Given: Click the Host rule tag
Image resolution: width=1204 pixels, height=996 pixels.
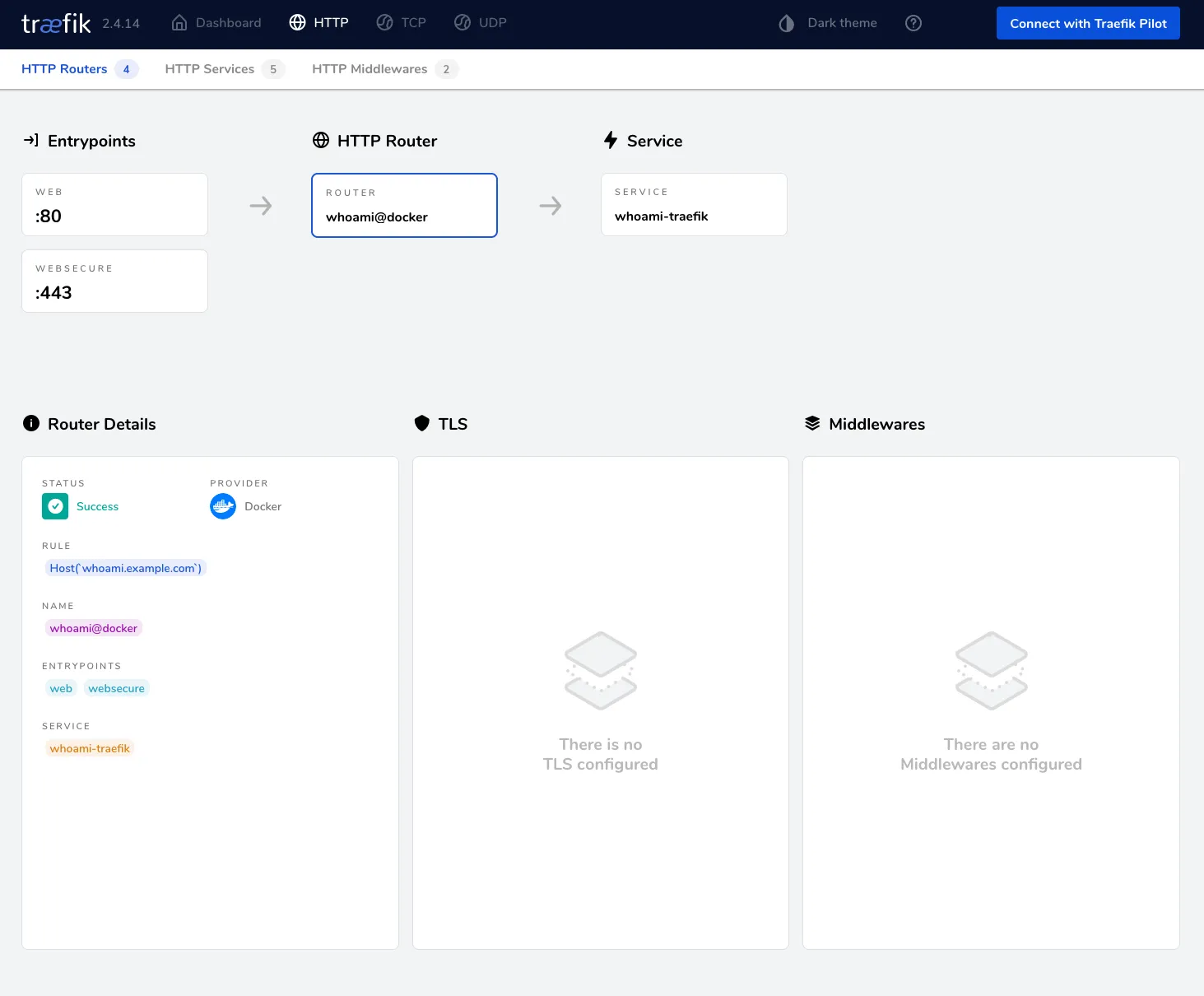Looking at the screenshot, I should click(x=125, y=568).
